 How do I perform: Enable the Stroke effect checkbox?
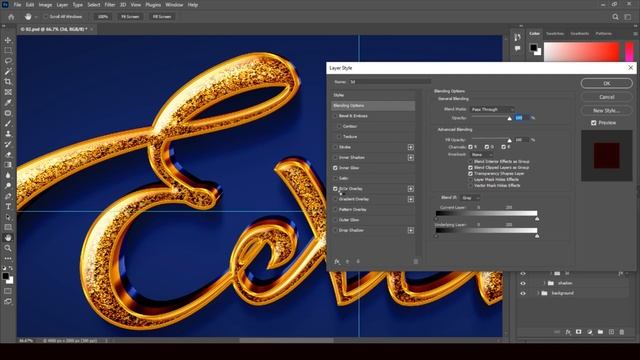[x=335, y=147]
